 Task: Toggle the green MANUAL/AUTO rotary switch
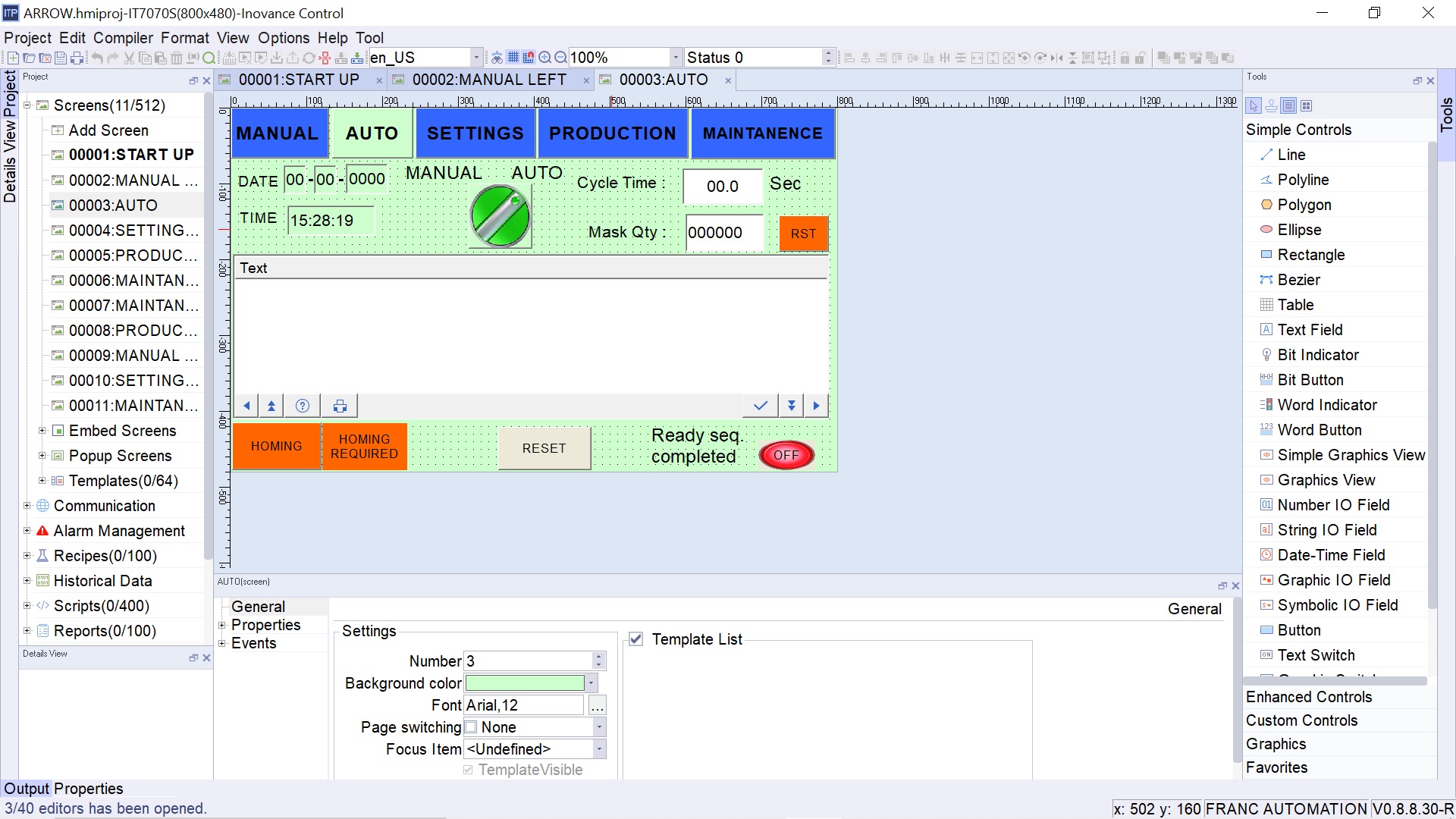(500, 216)
